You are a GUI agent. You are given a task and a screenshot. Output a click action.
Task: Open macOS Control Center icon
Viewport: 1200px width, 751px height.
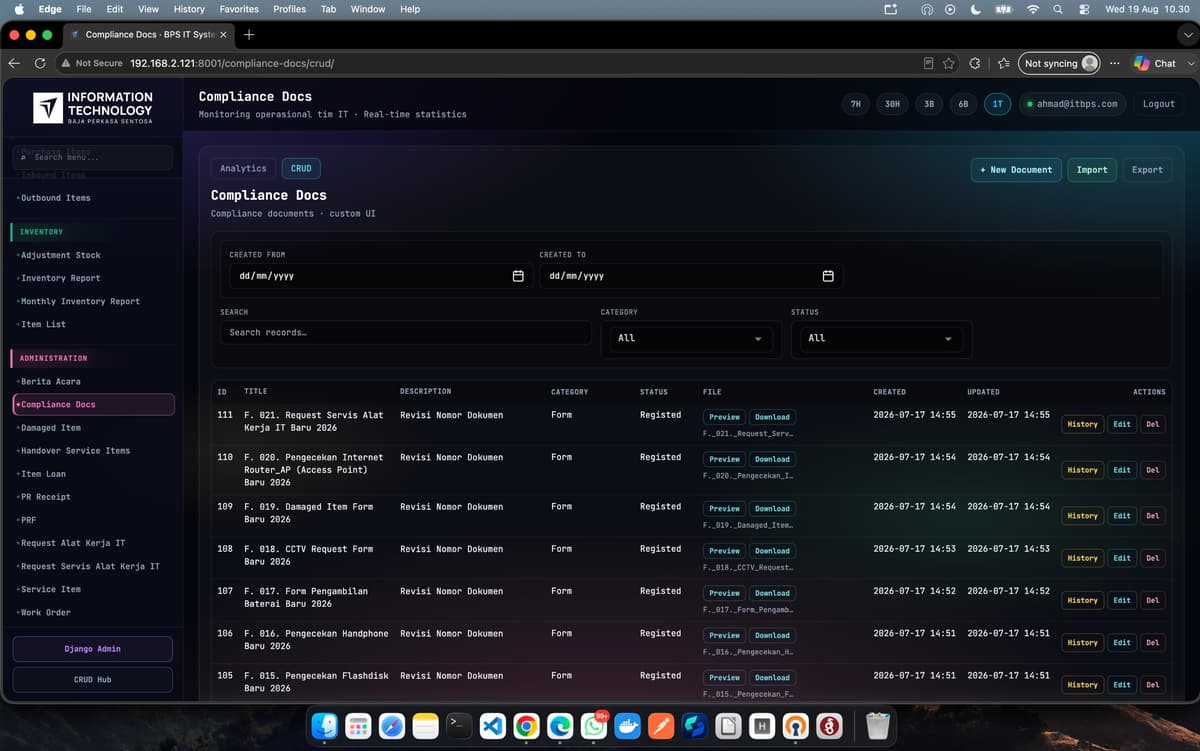point(1084,9)
